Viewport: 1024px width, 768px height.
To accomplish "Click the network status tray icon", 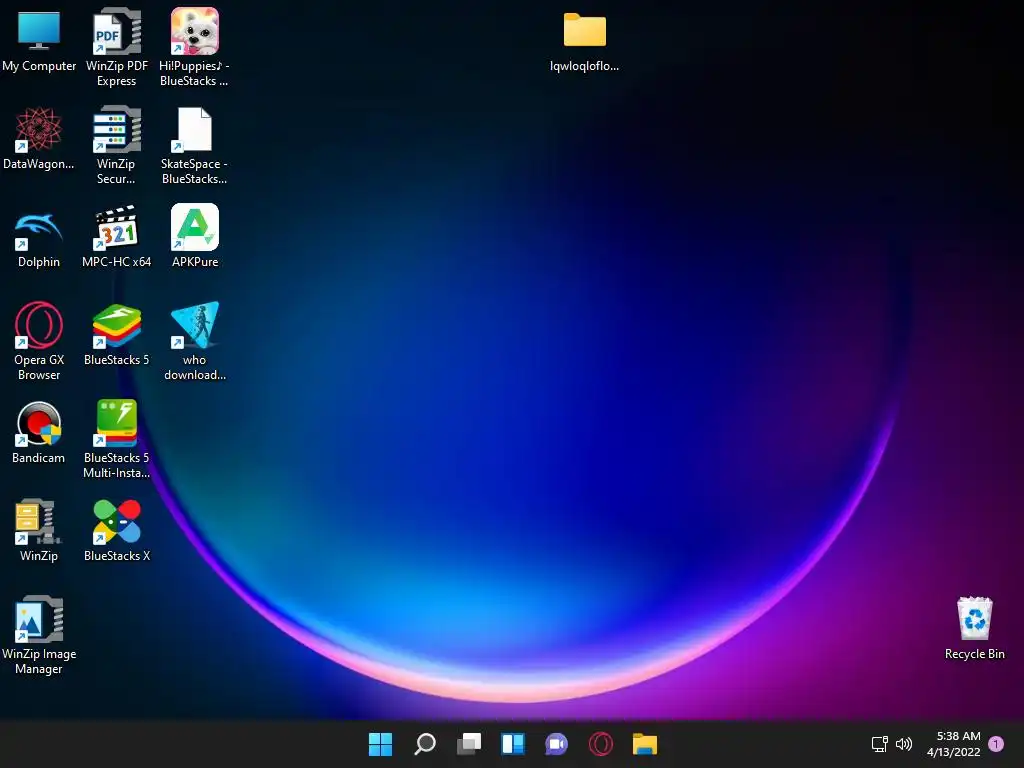I will click(x=880, y=744).
